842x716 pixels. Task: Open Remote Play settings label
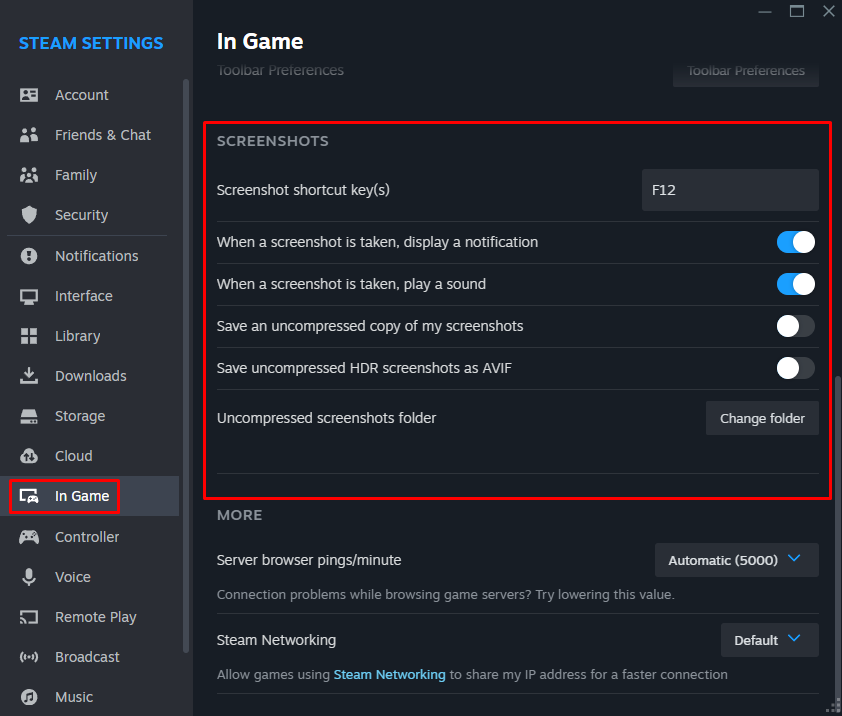[x=96, y=617]
